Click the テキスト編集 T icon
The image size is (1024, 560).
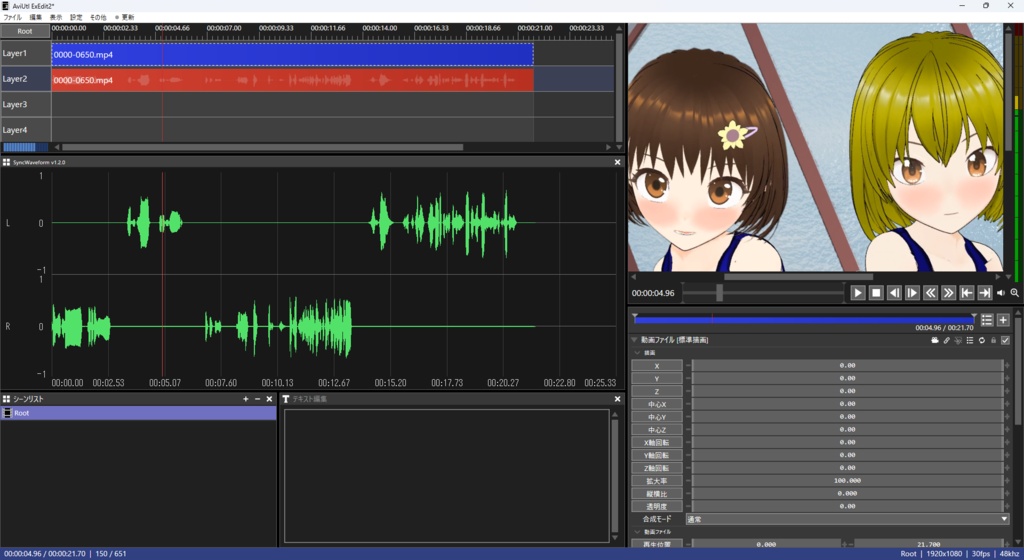(x=286, y=399)
